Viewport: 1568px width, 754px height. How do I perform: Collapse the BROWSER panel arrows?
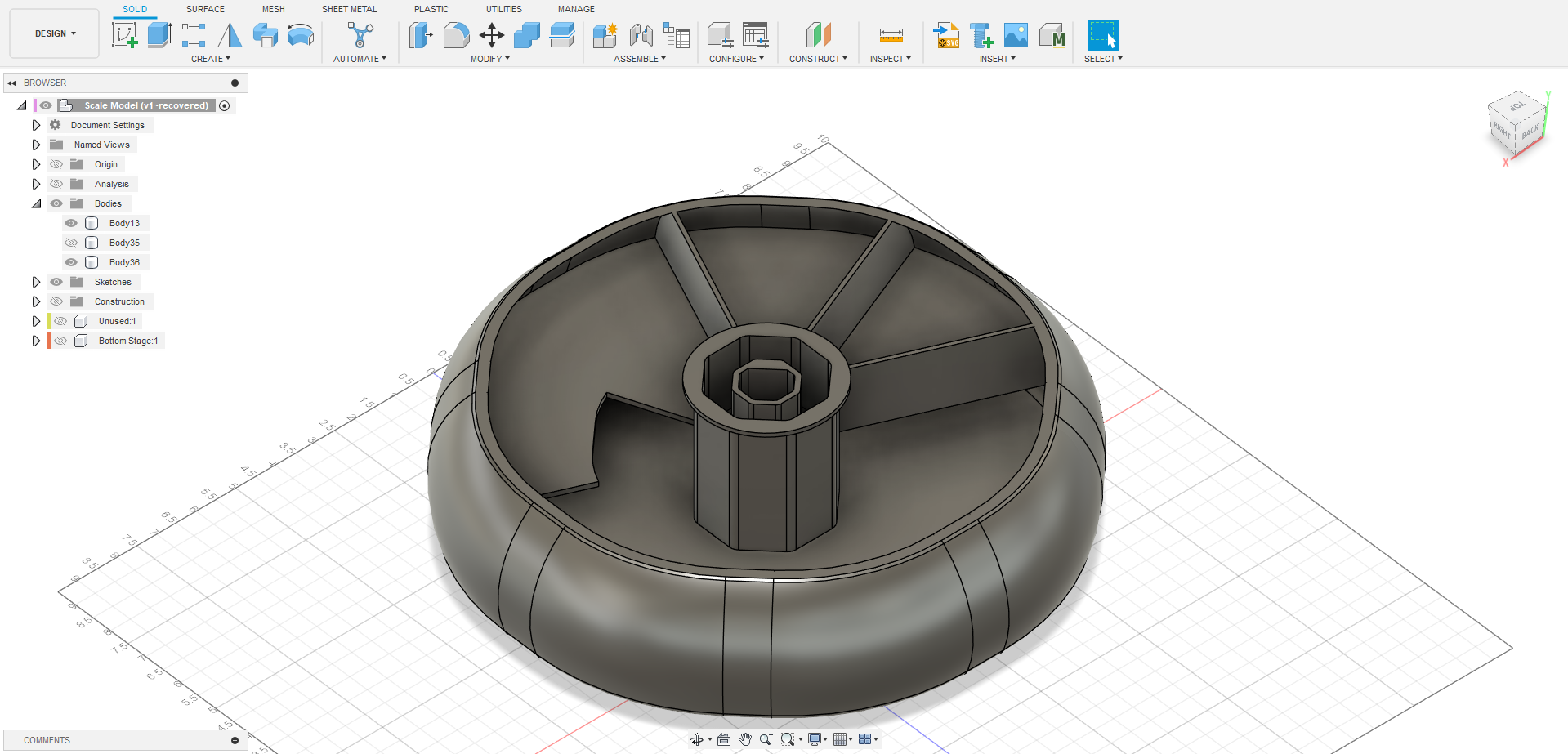[x=12, y=83]
